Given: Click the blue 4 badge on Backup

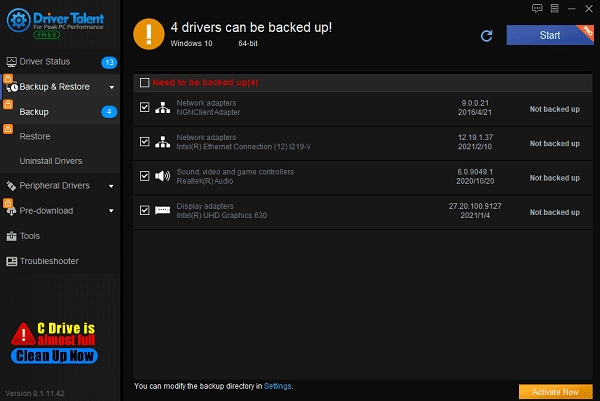Looking at the screenshot, I should [109, 112].
